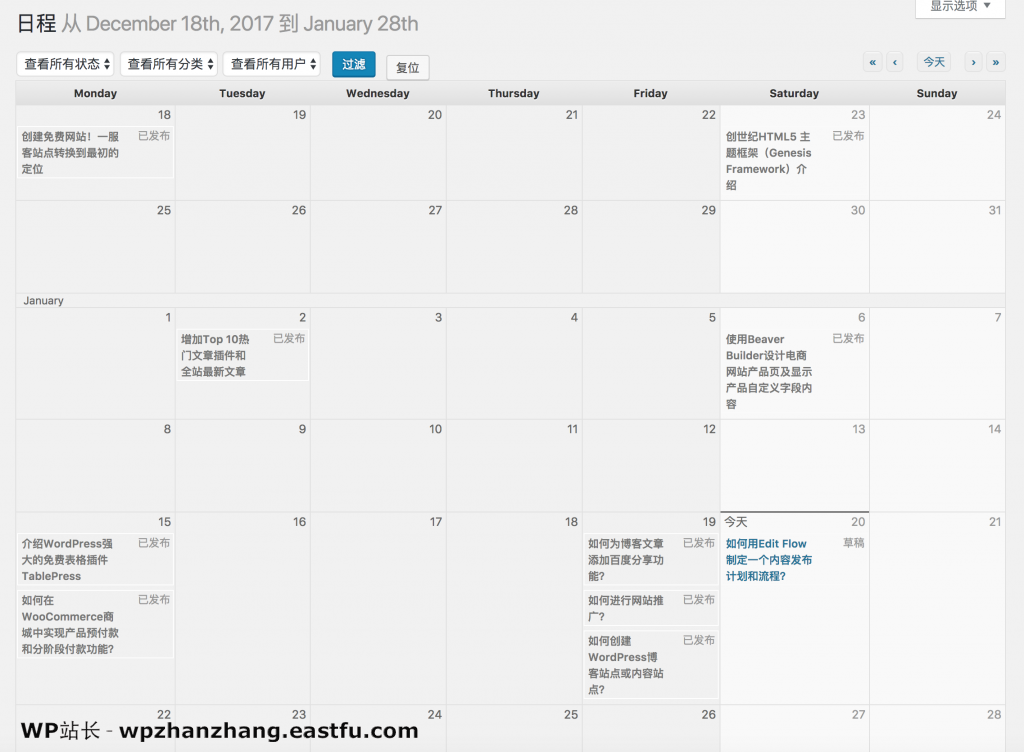Click the 复位 reset button
The height and width of the screenshot is (752, 1024).
407,68
